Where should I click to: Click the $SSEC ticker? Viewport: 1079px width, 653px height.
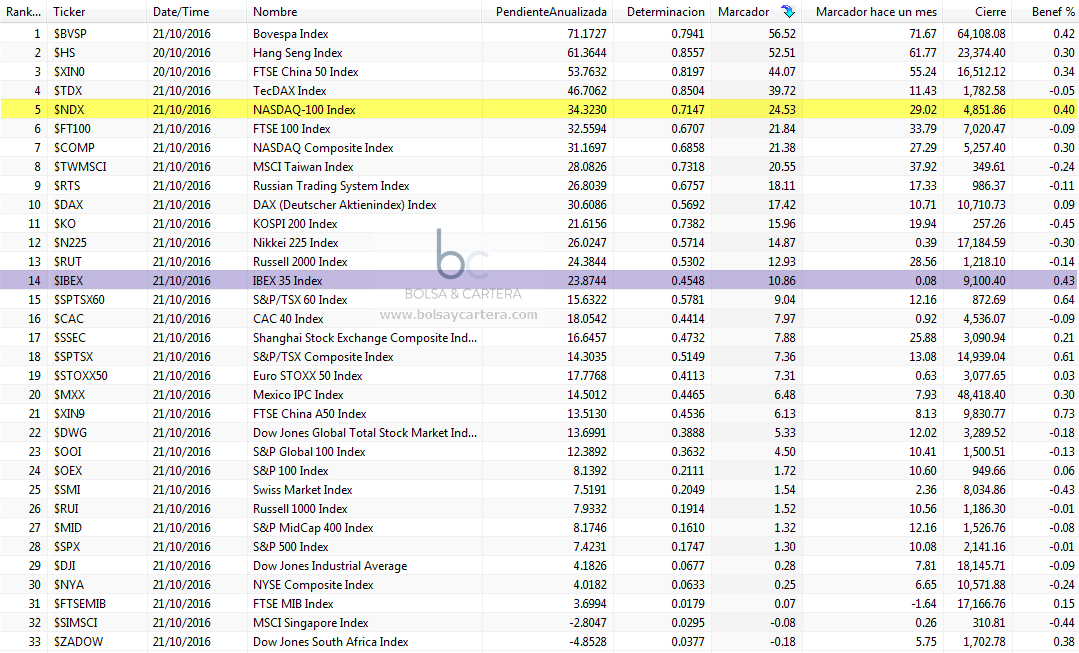[70, 338]
